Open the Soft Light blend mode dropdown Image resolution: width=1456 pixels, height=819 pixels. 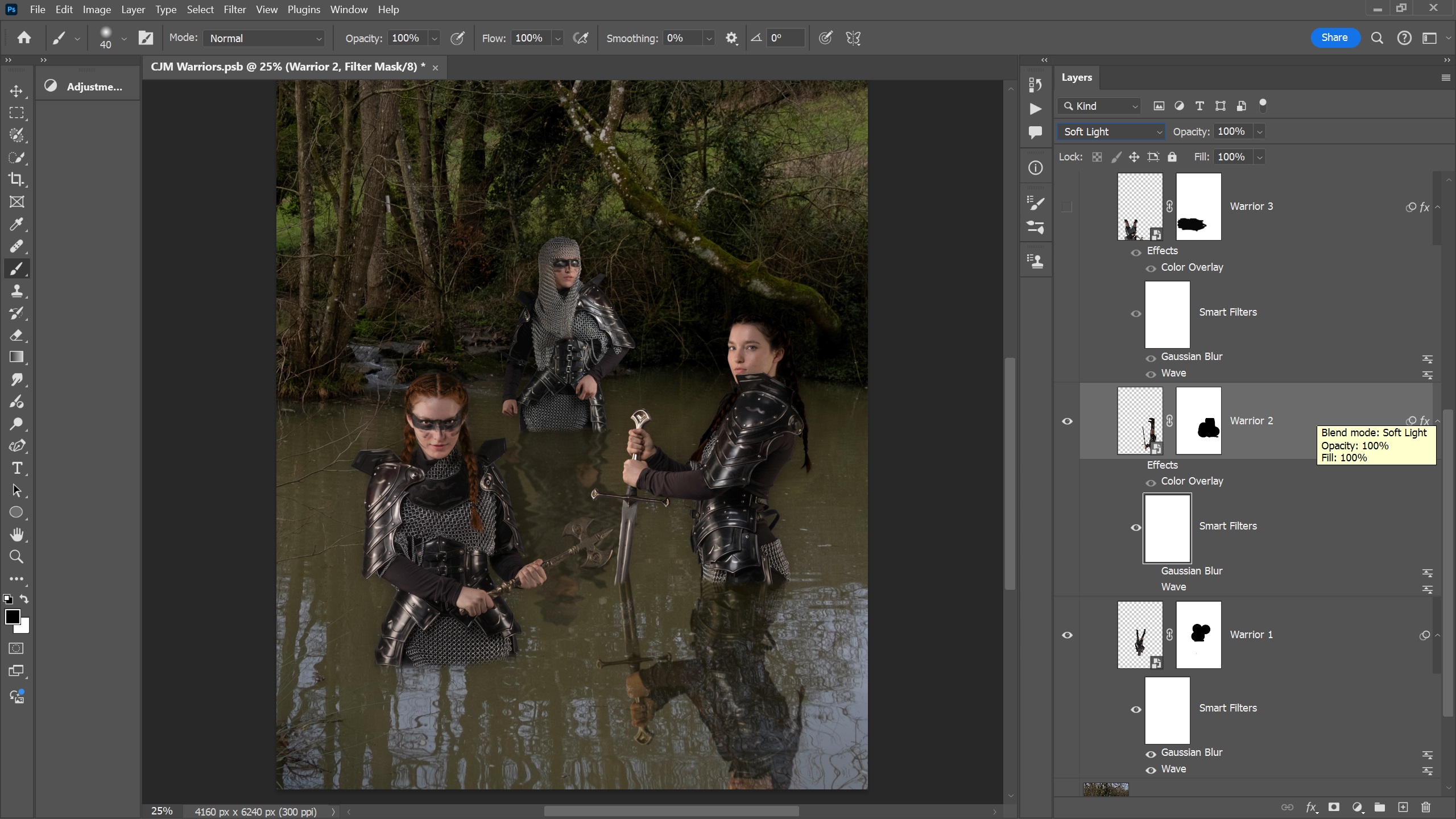point(1111,132)
